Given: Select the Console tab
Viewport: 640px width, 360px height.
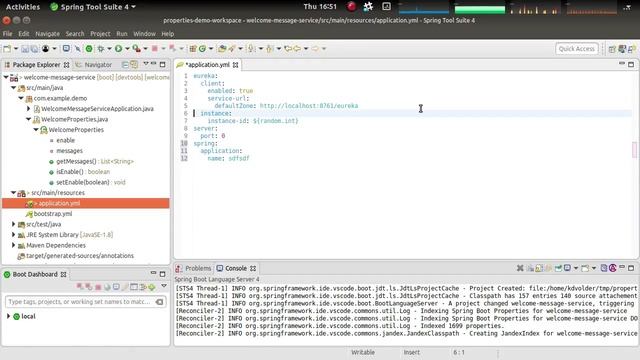Looking at the screenshot, I should (x=236, y=268).
